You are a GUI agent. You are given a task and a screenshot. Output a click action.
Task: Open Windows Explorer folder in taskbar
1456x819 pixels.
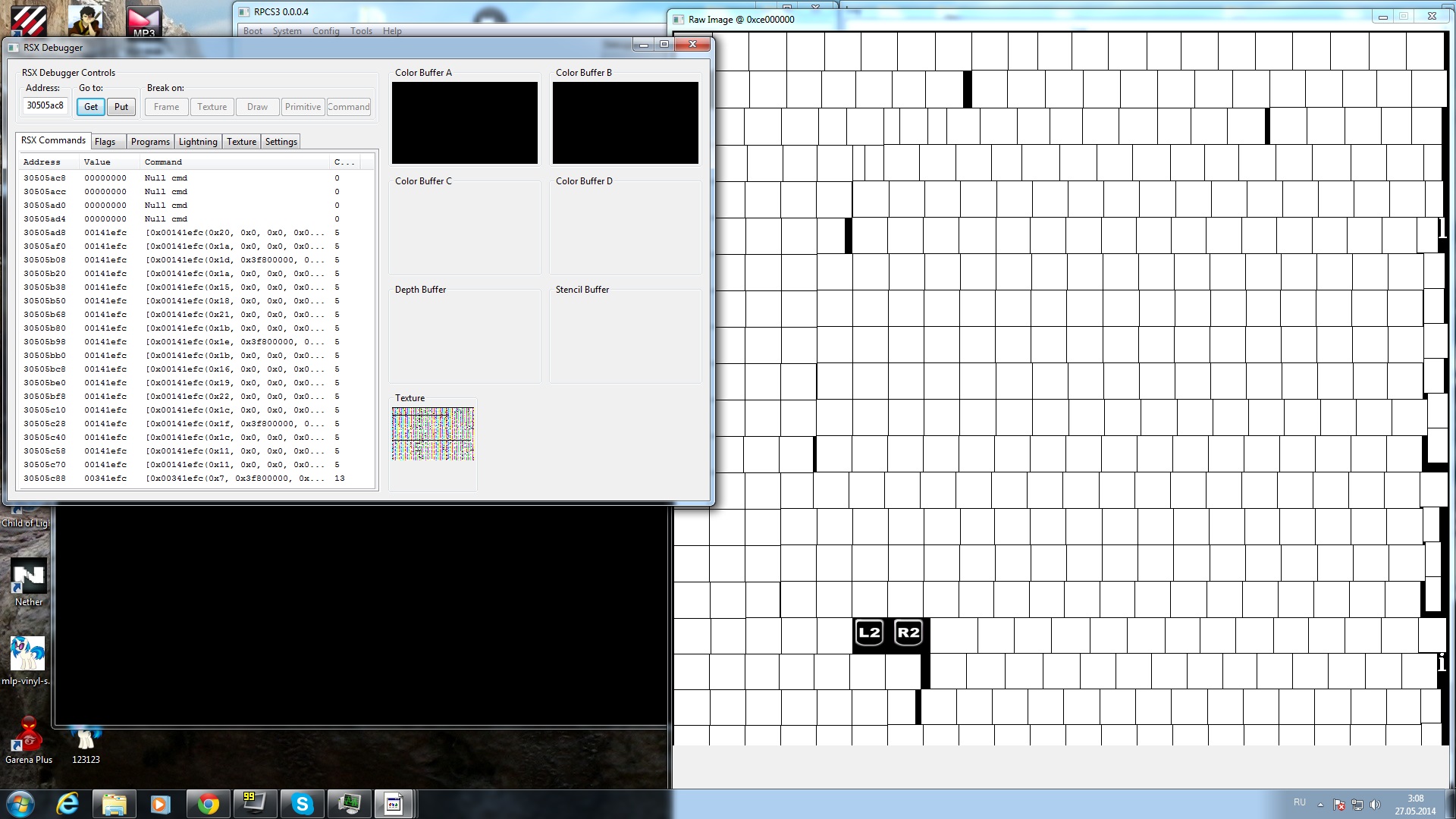tap(114, 804)
